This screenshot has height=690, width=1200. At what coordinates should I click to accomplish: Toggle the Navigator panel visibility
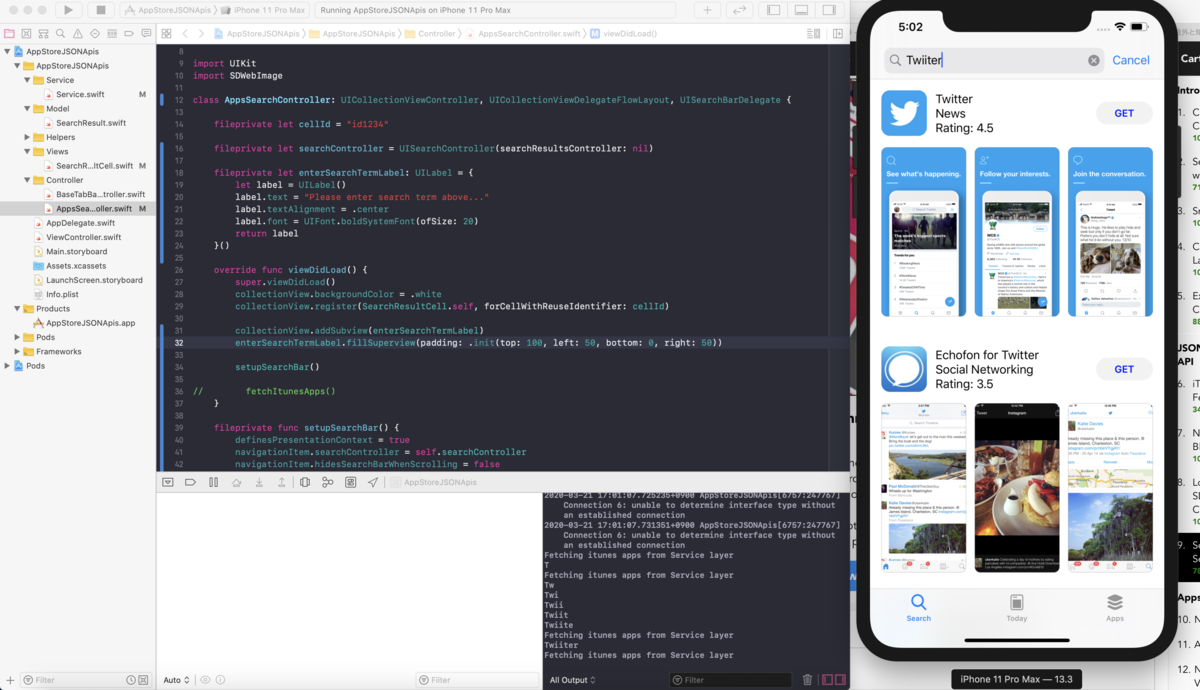[x=774, y=10]
